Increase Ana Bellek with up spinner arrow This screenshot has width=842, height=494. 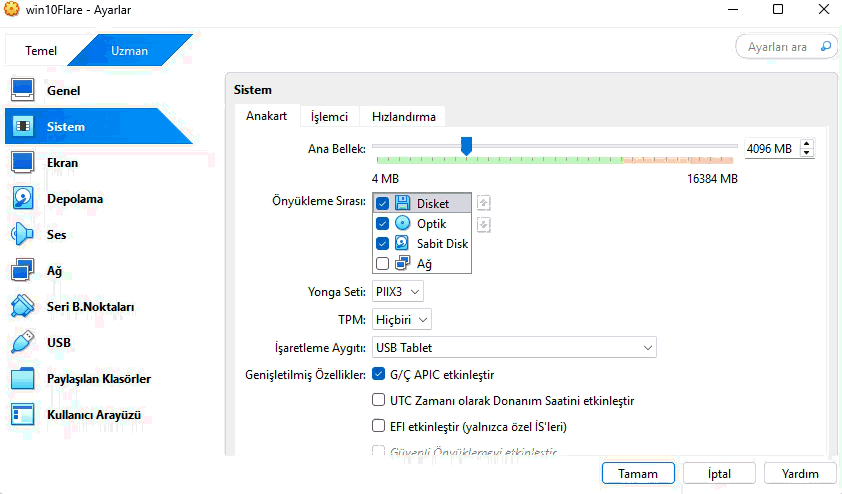coord(807,144)
